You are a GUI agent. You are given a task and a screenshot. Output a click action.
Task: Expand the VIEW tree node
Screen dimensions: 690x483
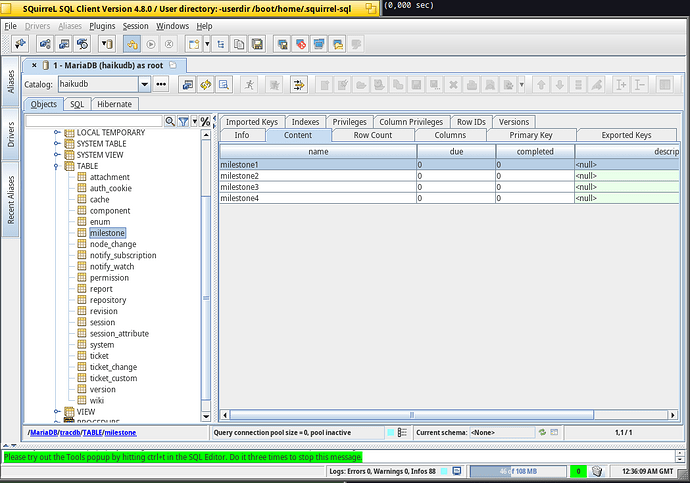(x=57, y=411)
